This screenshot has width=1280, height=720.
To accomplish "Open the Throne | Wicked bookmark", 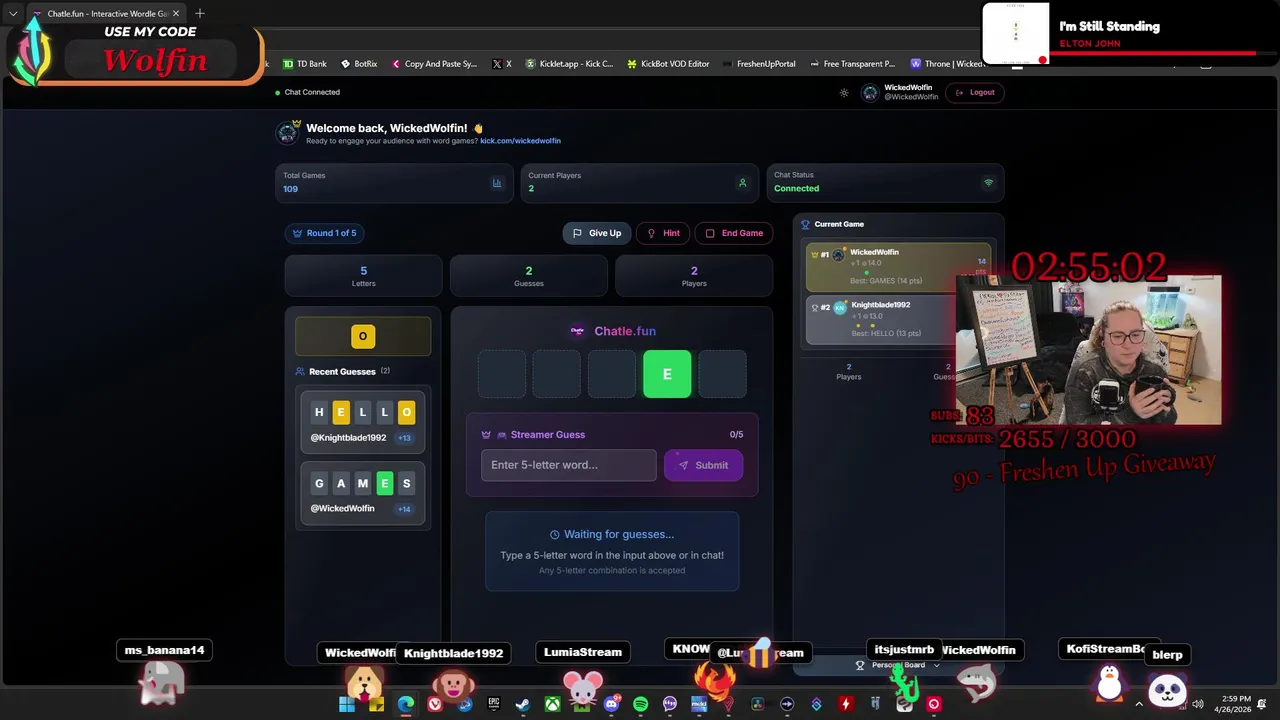I will click(946, 63).
